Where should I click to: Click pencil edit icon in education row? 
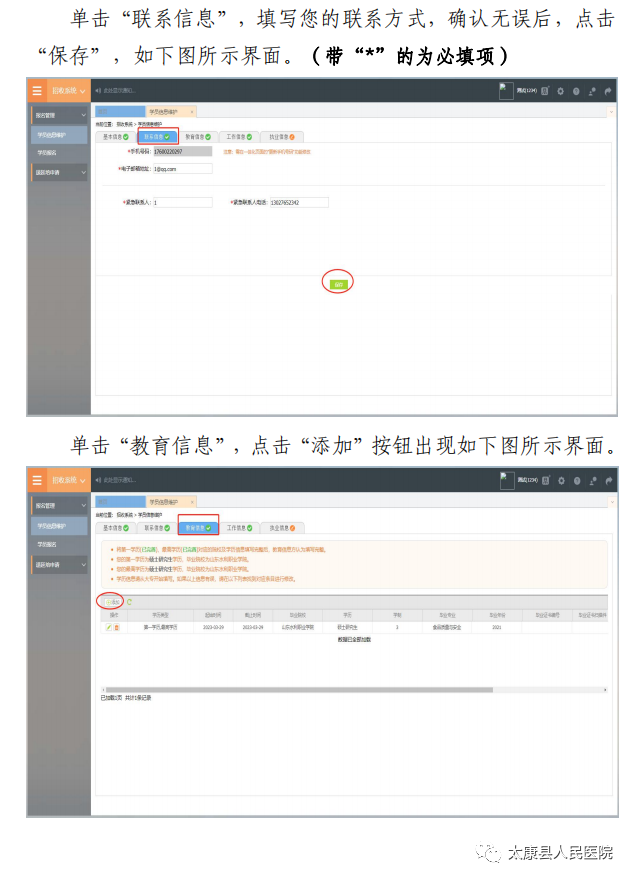click(108, 627)
